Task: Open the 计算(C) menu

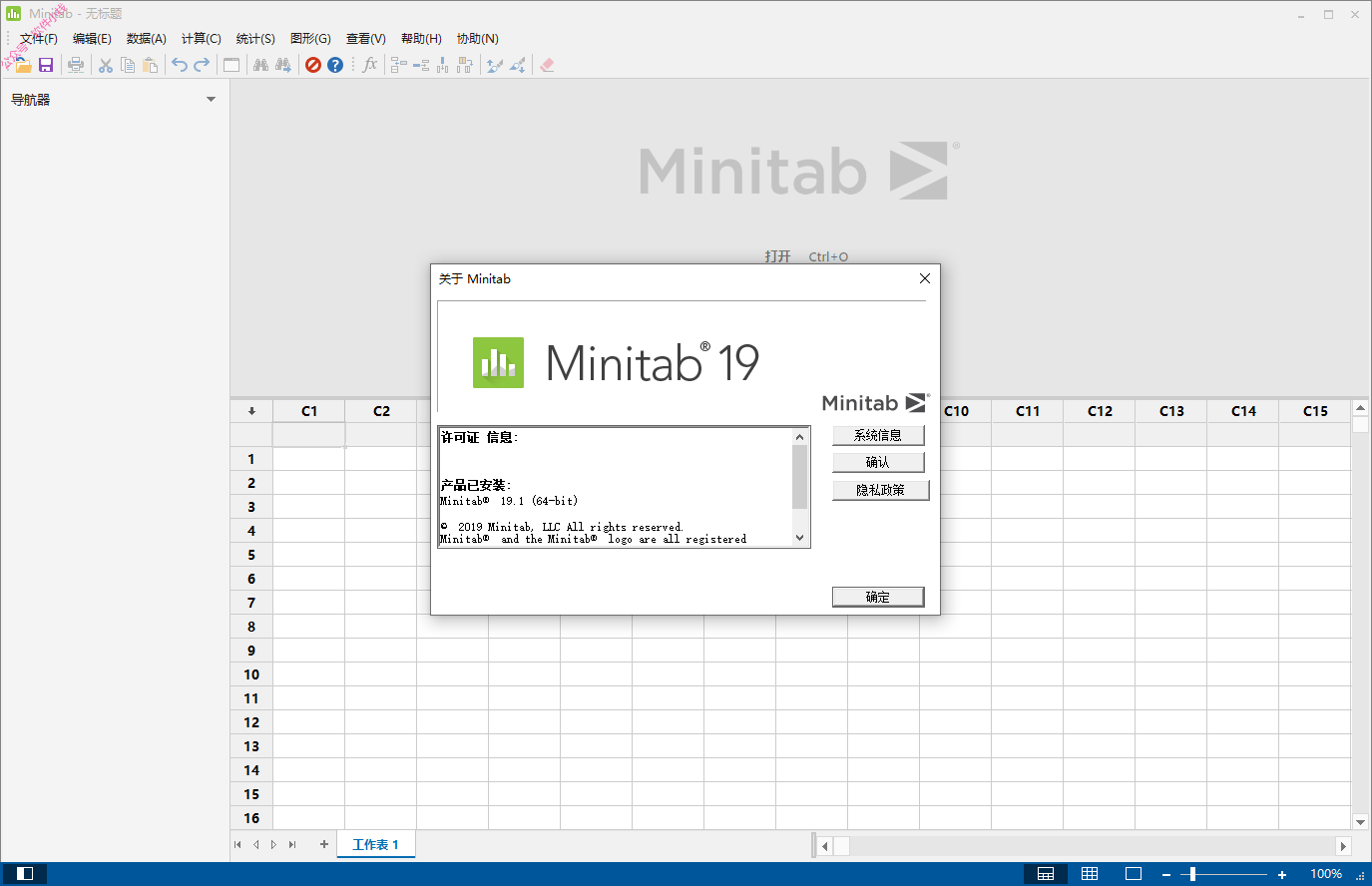Action: coord(201,39)
